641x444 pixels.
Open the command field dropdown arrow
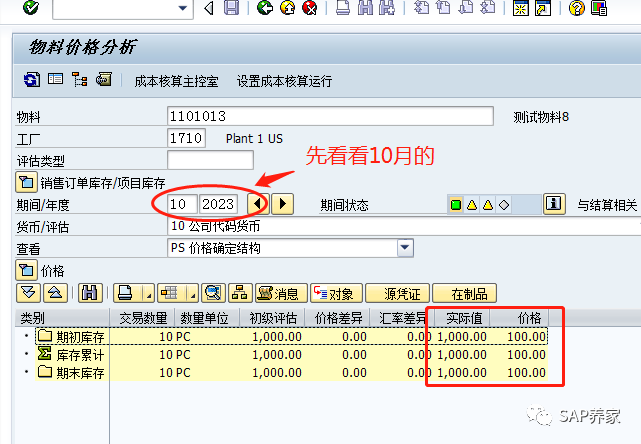point(183,8)
